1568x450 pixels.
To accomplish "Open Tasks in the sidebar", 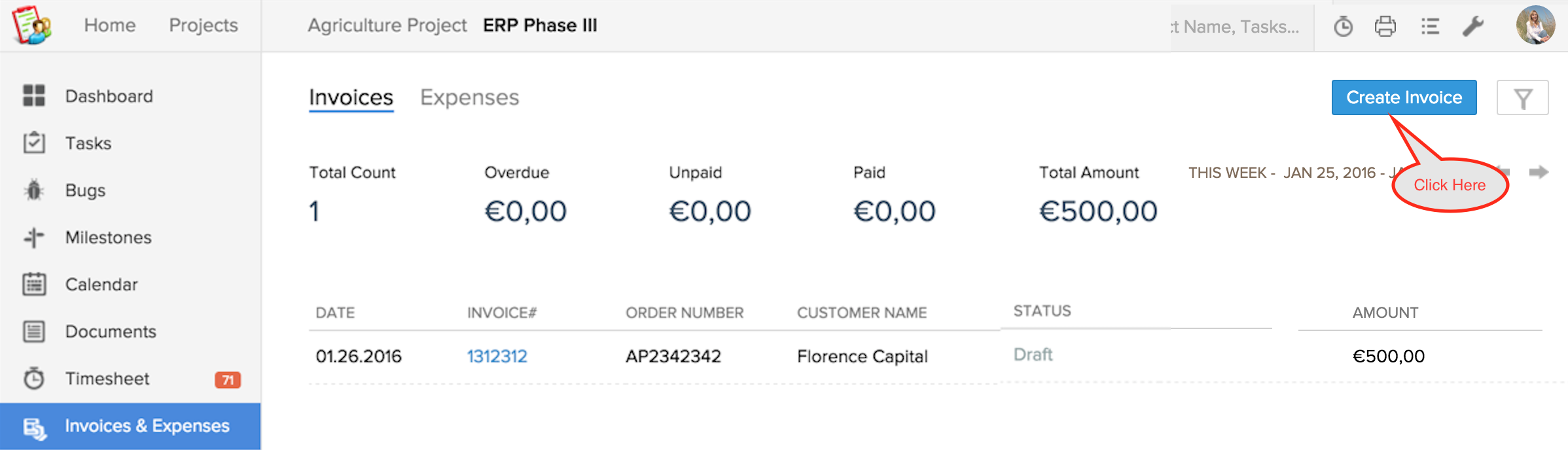I will click(88, 143).
